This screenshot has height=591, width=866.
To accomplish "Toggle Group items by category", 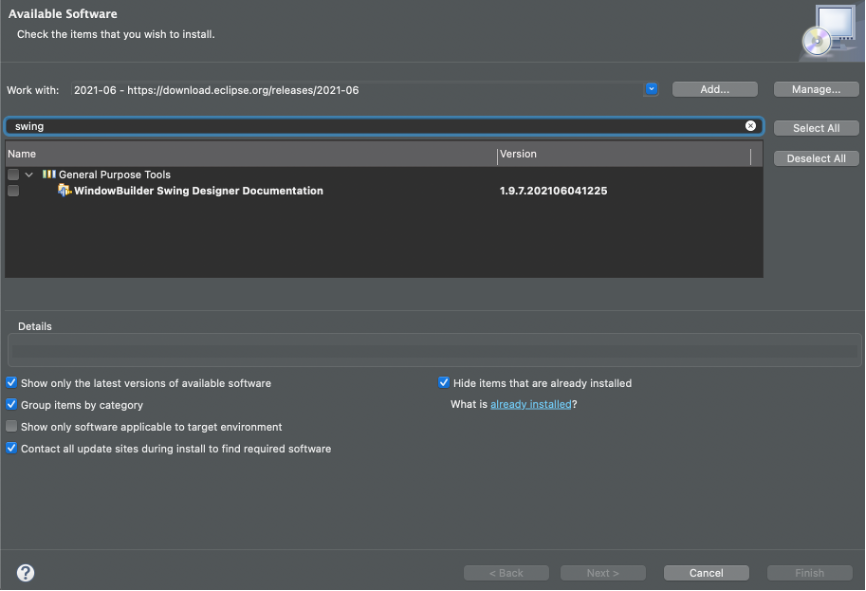I will pyautogui.click(x=11, y=404).
